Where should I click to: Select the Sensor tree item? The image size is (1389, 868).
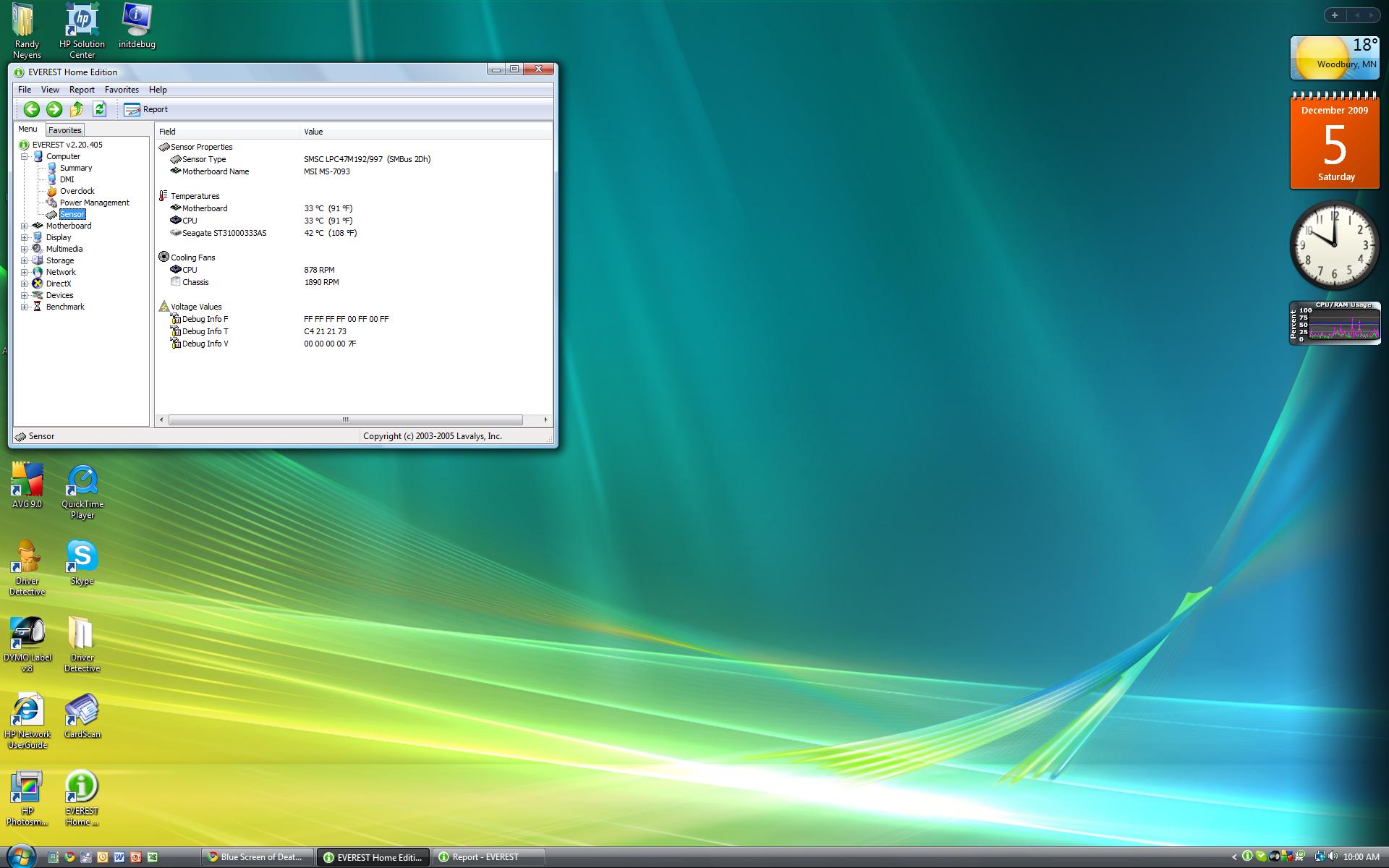72,214
